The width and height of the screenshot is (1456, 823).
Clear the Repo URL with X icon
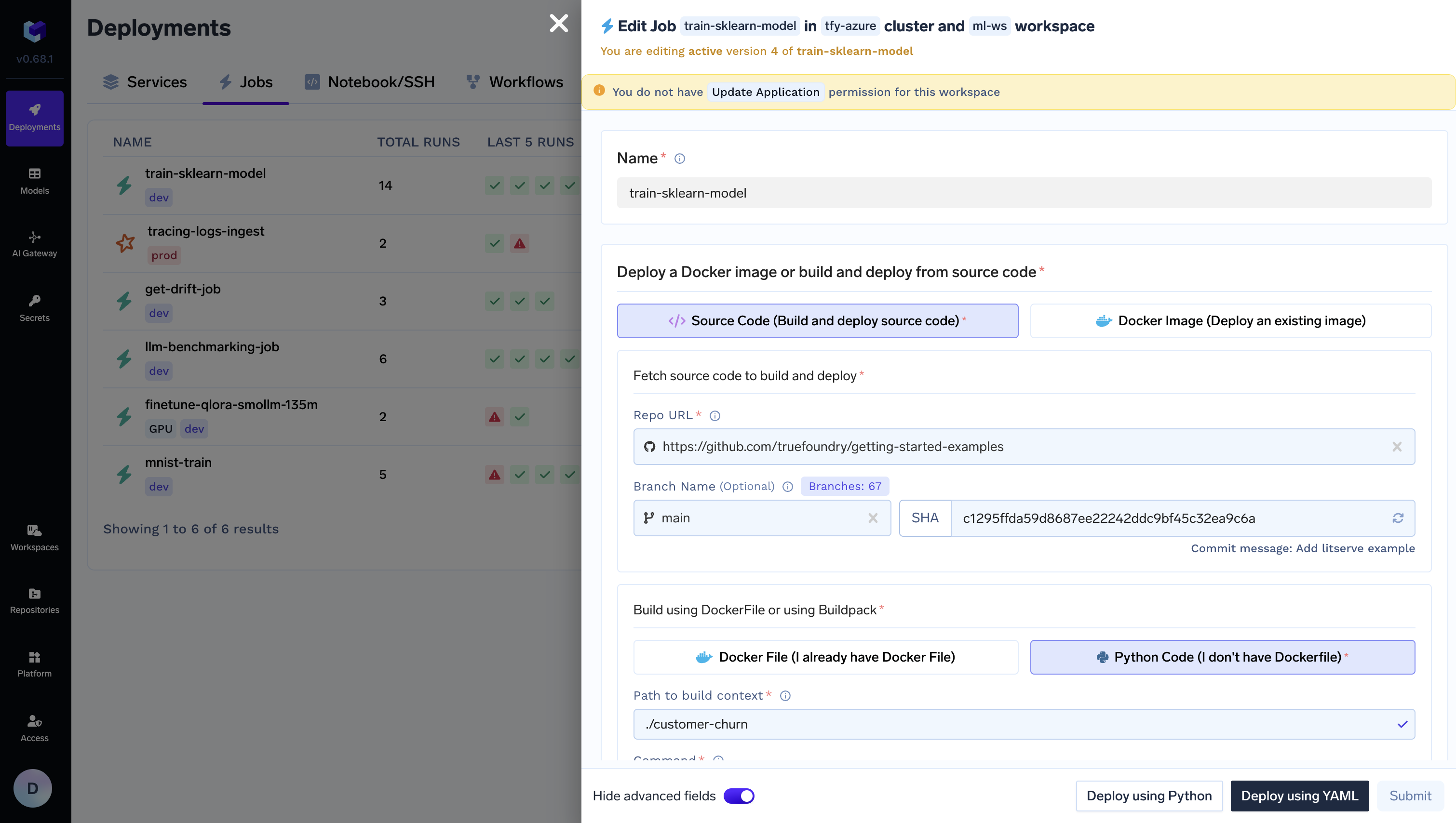[1397, 447]
